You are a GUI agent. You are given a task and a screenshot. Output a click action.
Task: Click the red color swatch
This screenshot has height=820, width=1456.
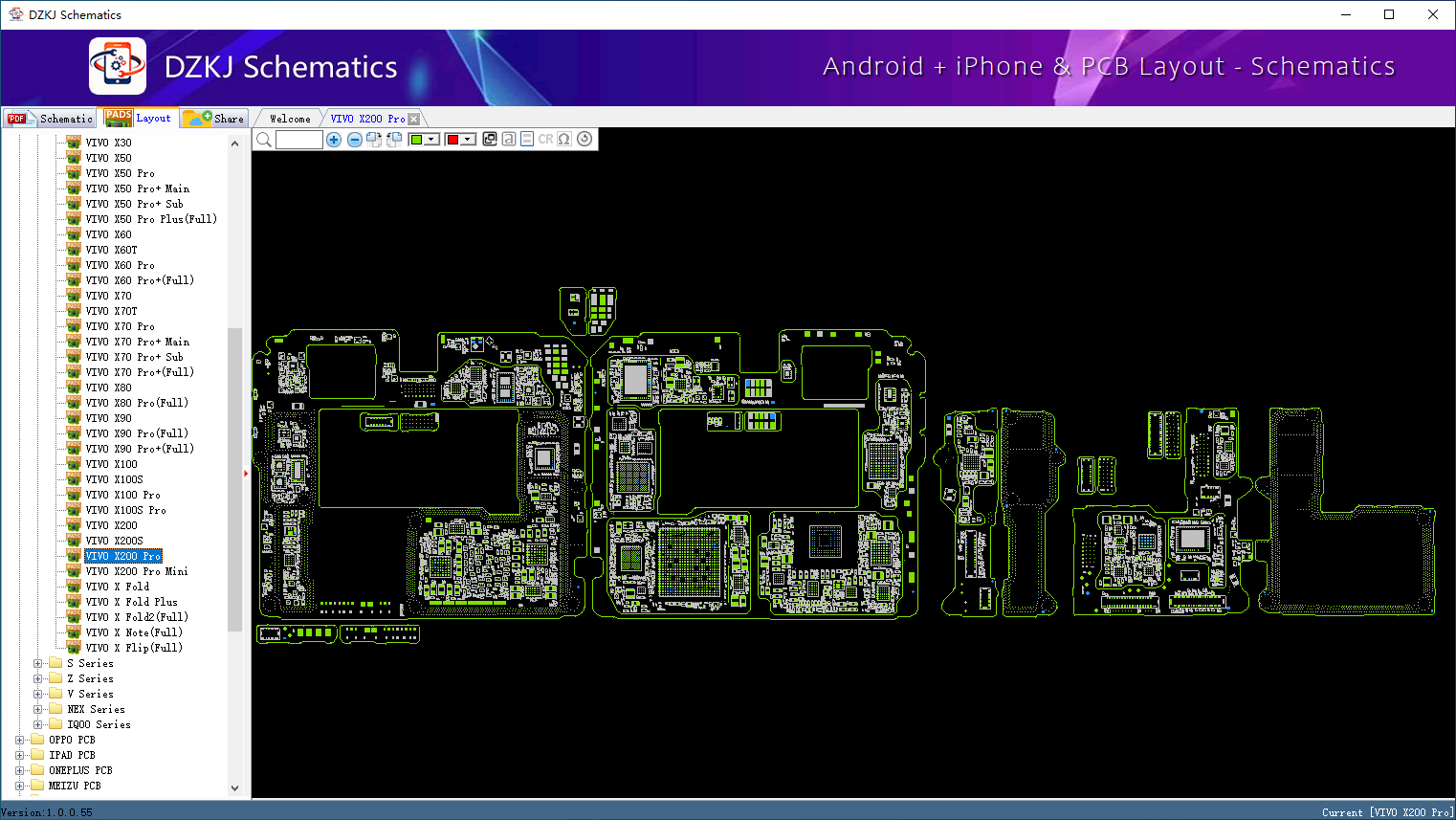[452, 140]
